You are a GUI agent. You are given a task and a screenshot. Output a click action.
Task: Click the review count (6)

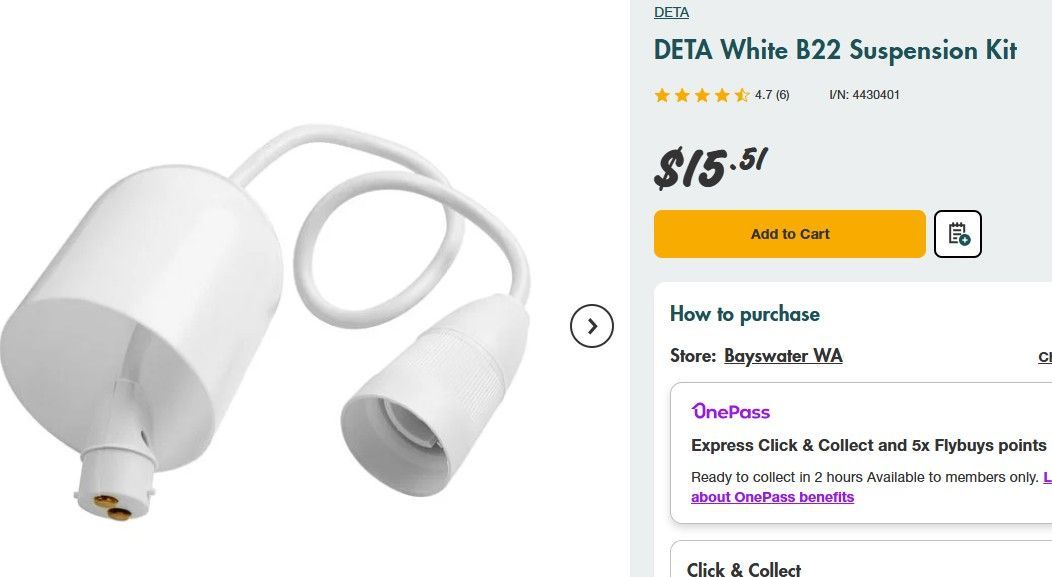782,95
